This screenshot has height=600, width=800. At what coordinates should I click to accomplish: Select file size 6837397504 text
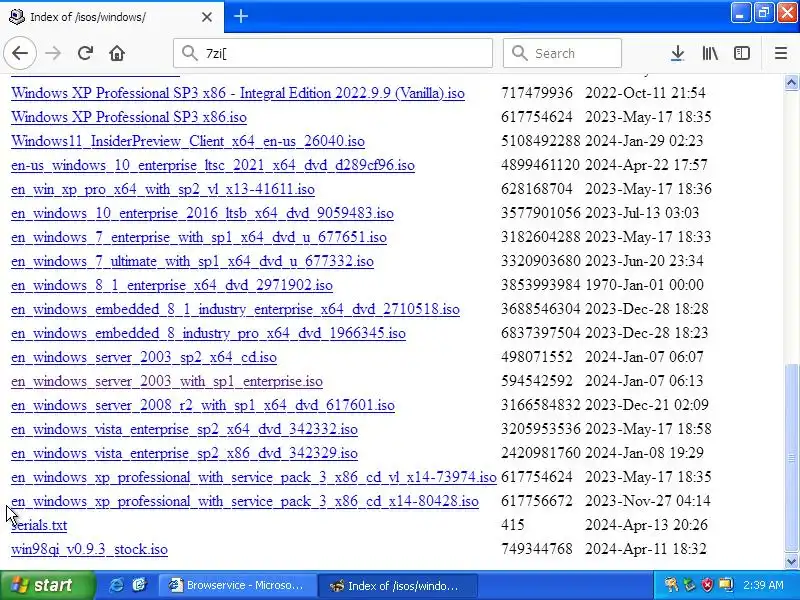[540, 333]
